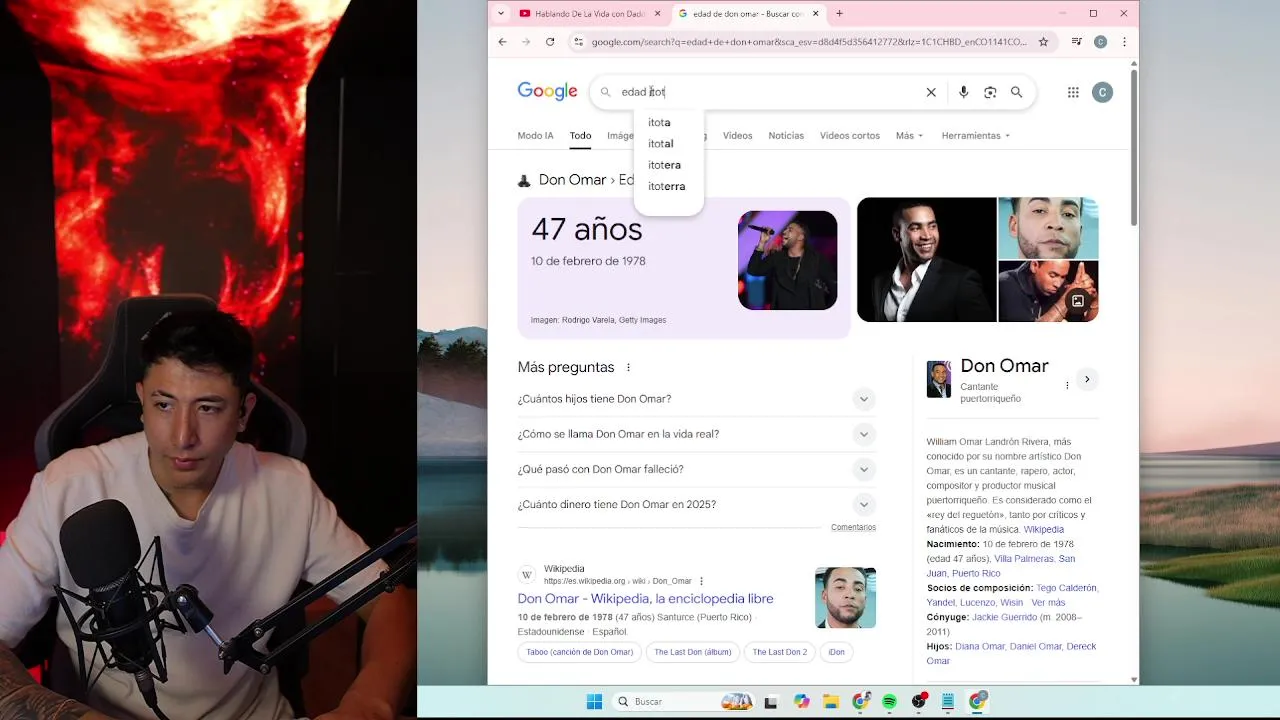Submit search with the magnifier button

(1016, 92)
